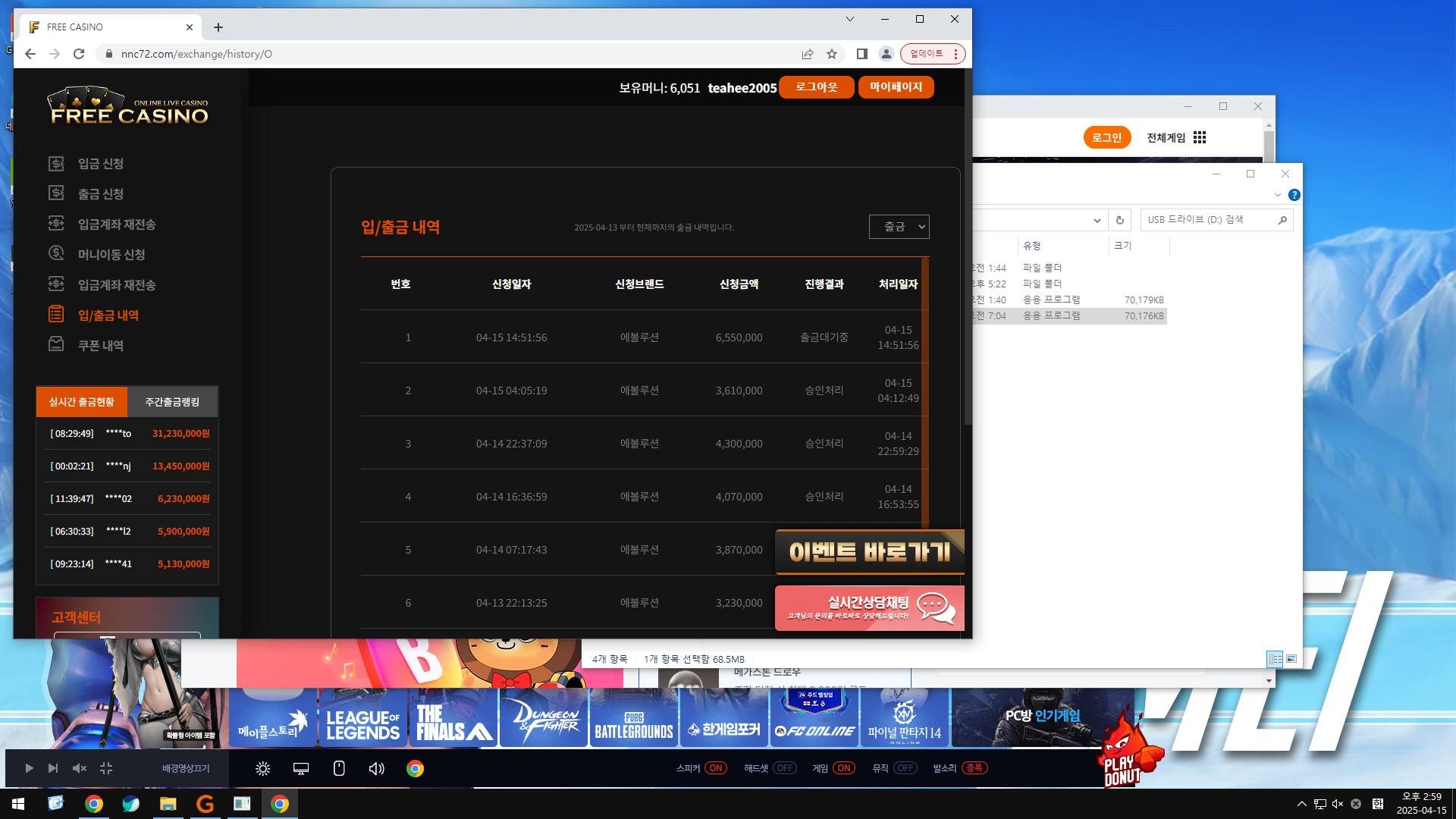The height and width of the screenshot is (819, 1456).
Task: Switch Explorer to details view
Action: click(1275, 659)
